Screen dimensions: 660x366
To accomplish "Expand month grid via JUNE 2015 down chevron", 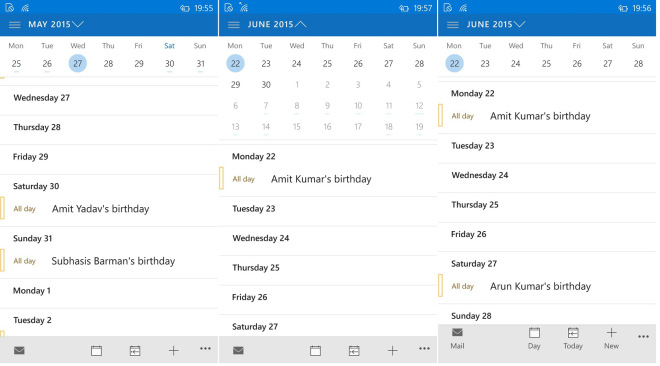I will tap(520, 24).
